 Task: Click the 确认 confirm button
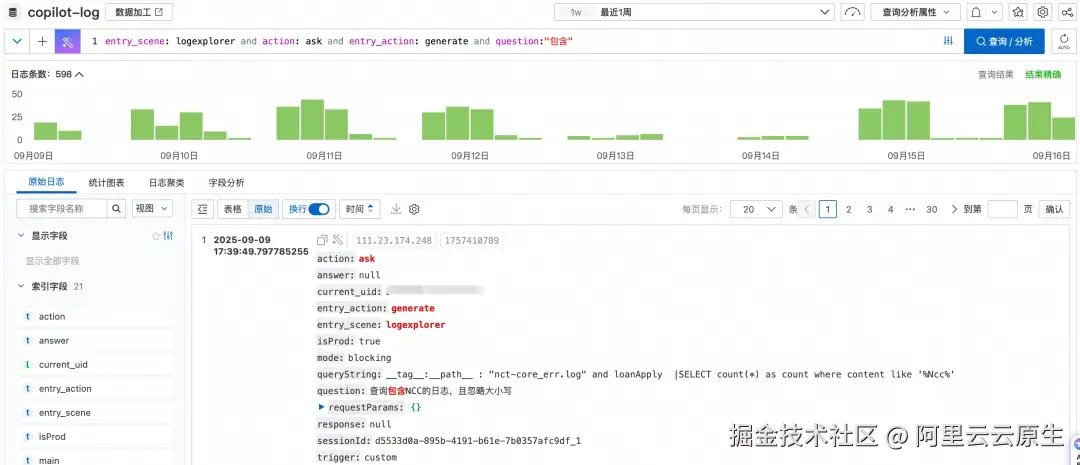pos(1054,209)
